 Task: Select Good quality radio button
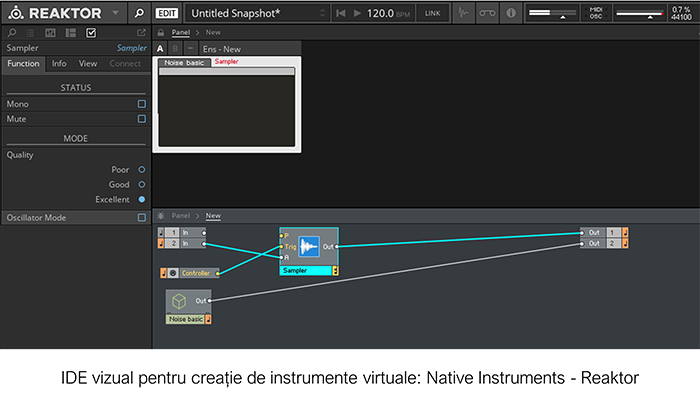pos(142,184)
